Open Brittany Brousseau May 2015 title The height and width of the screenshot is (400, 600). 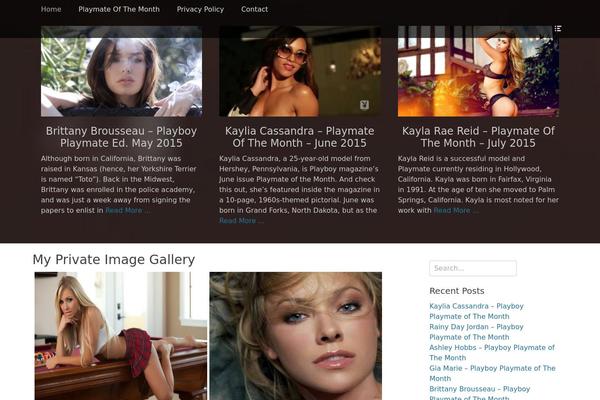(x=122, y=137)
